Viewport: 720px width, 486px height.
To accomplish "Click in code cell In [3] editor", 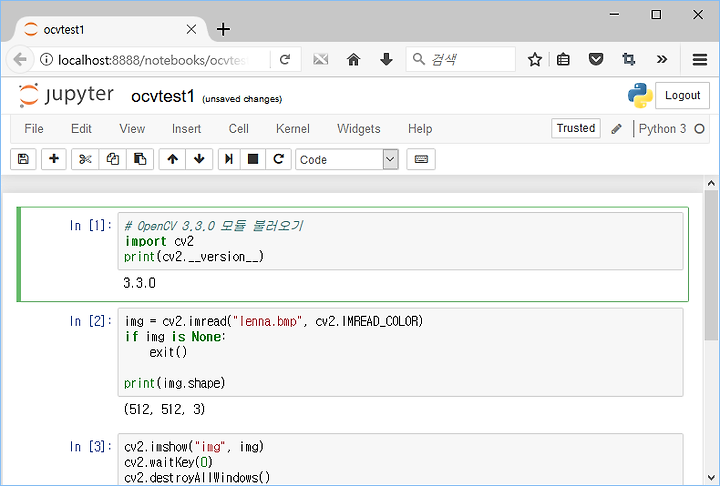I will tap(400, 459).
